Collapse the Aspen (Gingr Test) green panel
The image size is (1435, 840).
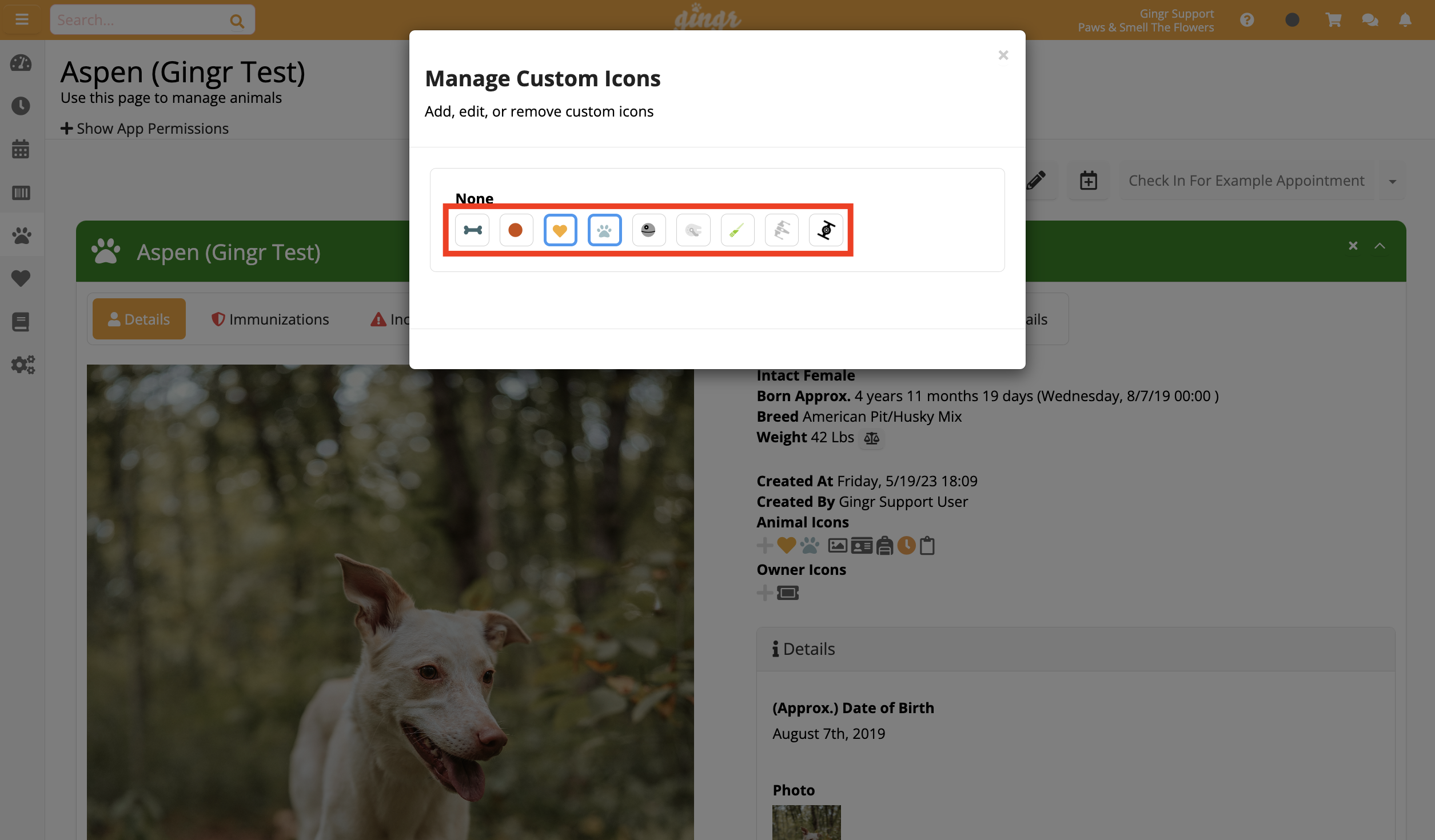1380,246
